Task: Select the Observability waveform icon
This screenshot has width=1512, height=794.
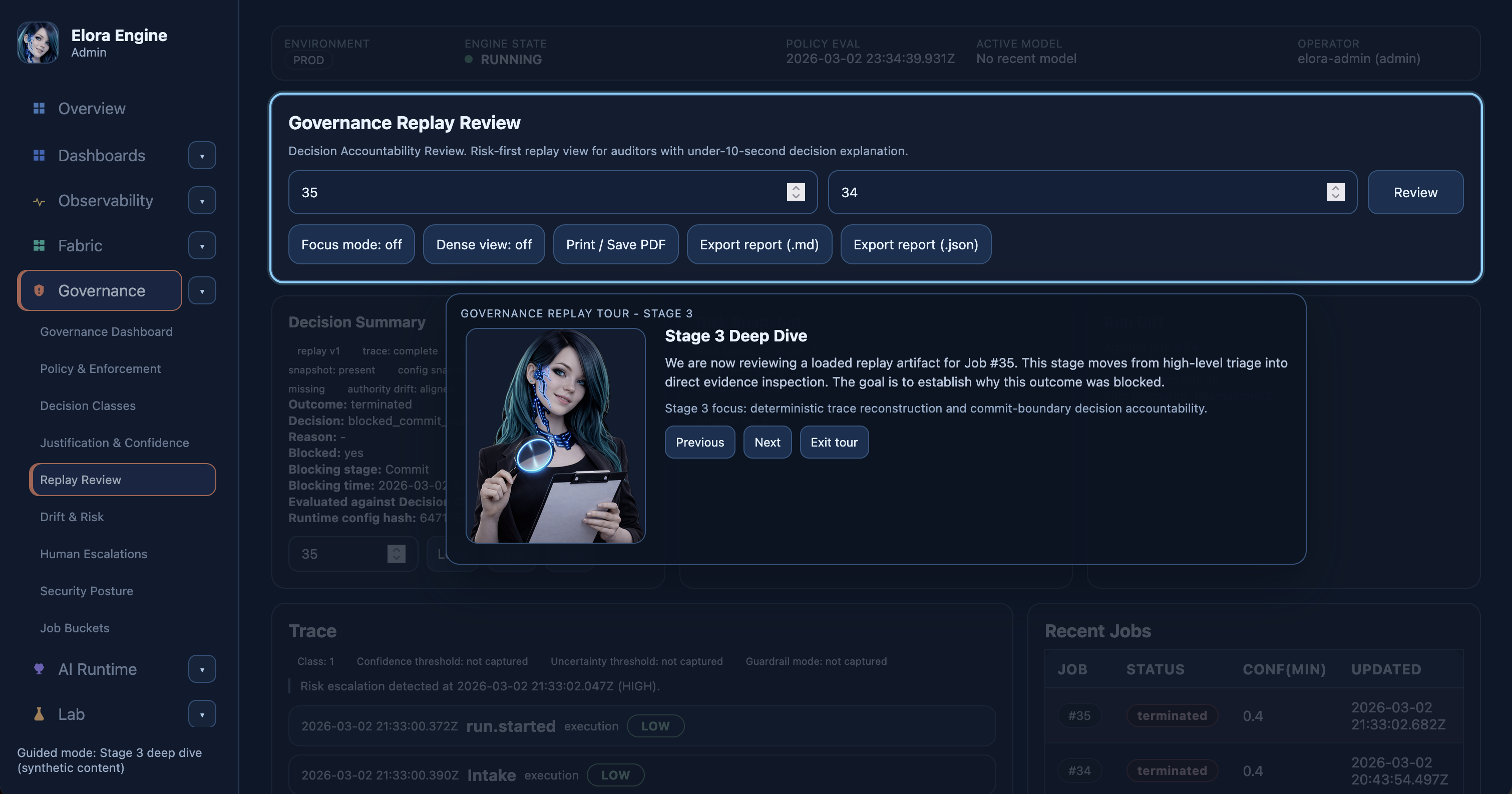Action: click(39, 200)
